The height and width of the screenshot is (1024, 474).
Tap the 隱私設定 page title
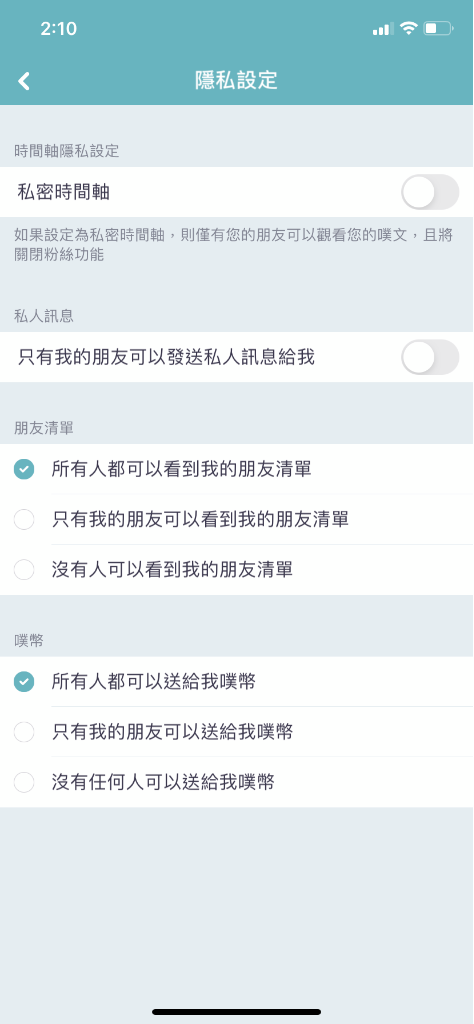pyautogui.click(x=236, y=80)
